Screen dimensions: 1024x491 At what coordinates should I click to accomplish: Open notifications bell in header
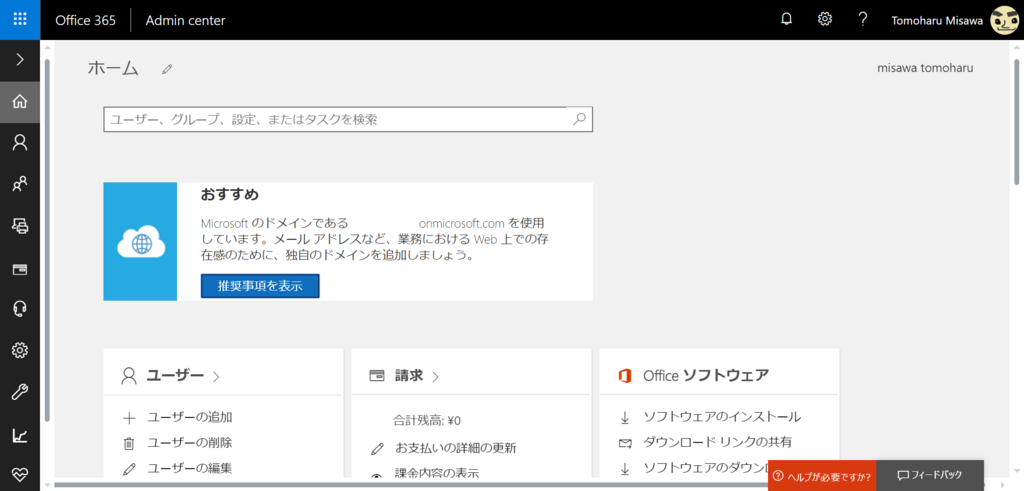click(x=787, y=20)
